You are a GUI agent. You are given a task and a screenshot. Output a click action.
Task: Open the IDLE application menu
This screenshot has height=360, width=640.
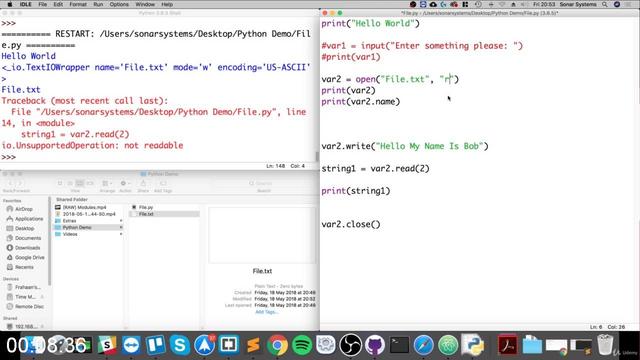coord(26,4)
